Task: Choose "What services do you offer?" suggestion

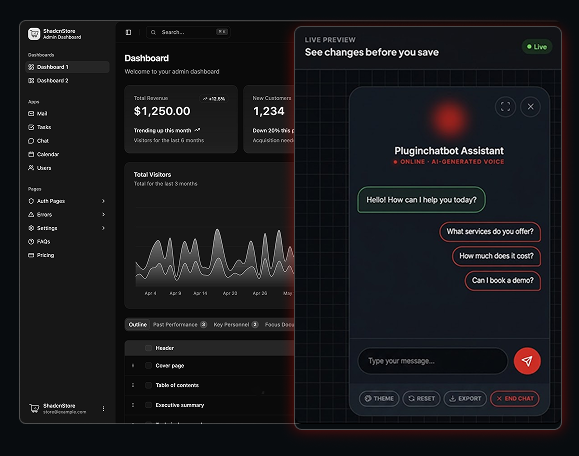Action: [490, 232]
